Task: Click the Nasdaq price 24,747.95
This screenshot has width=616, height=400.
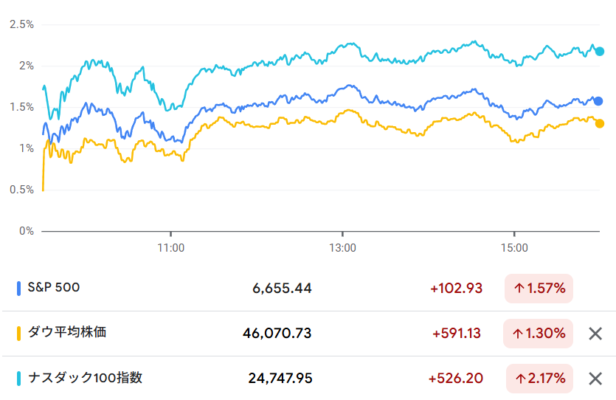Action: pyautogui.click(x=280, y=378)
